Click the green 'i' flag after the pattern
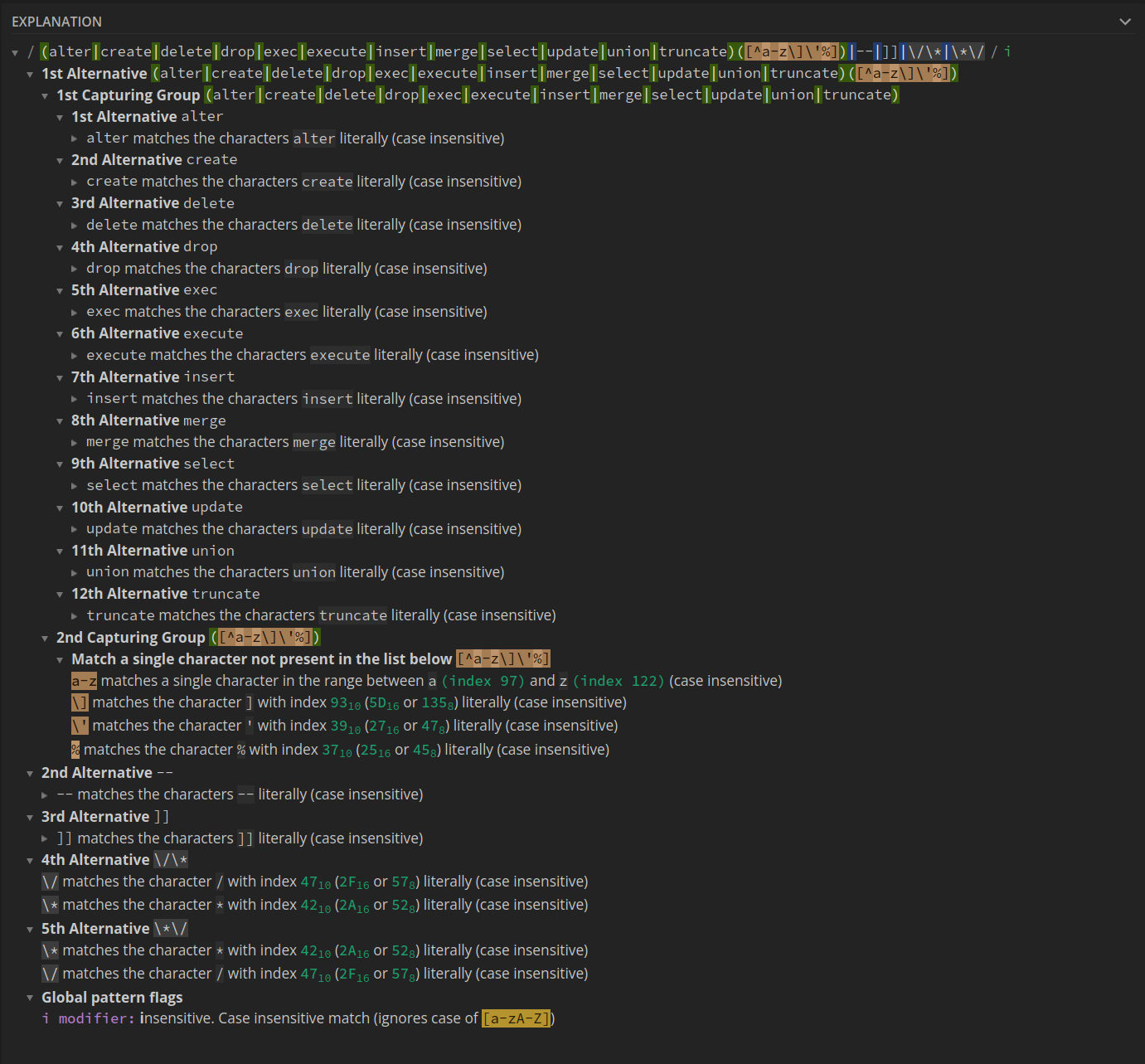 [x=1007, y=51]
